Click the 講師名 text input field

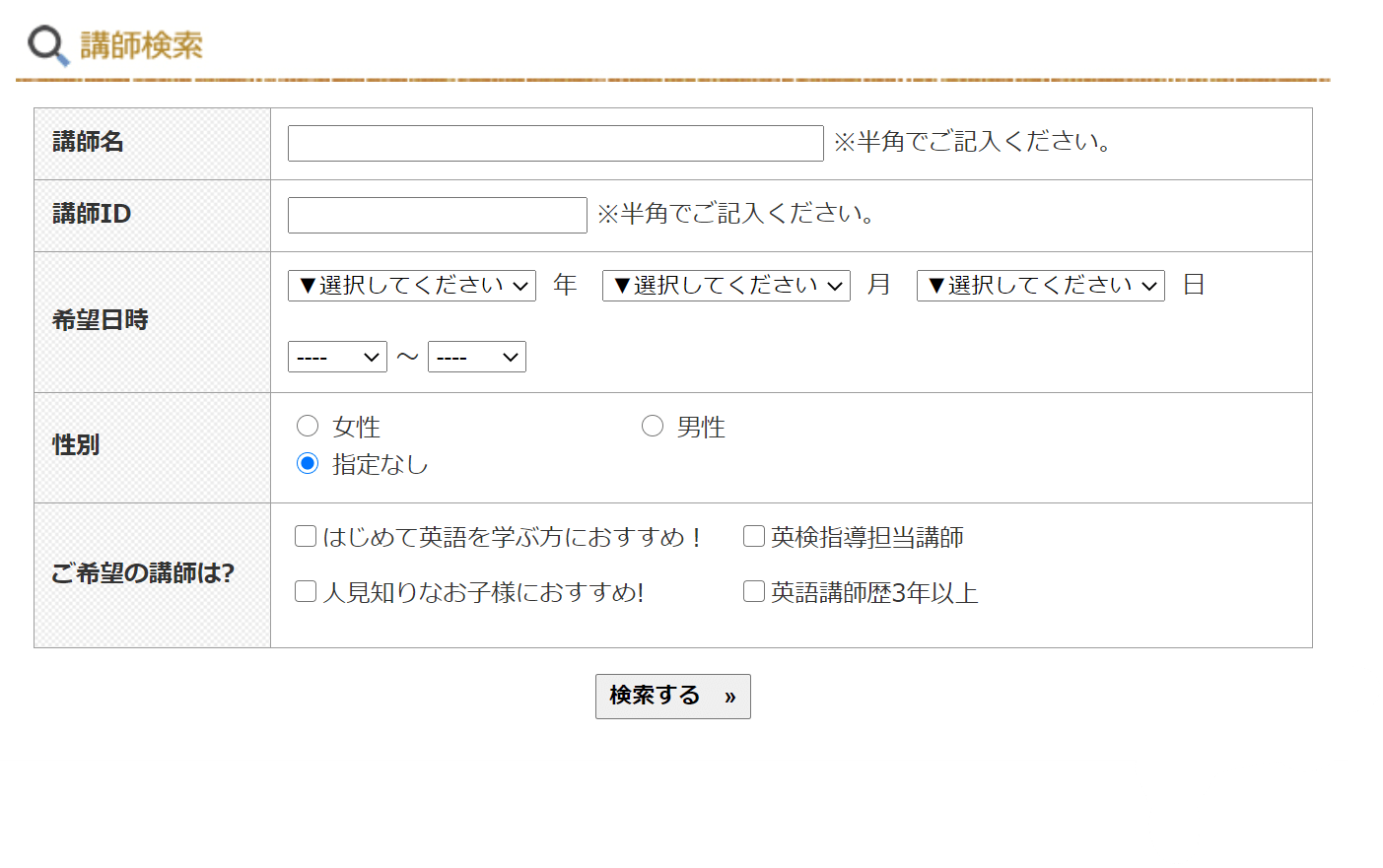tap(555, 144)
